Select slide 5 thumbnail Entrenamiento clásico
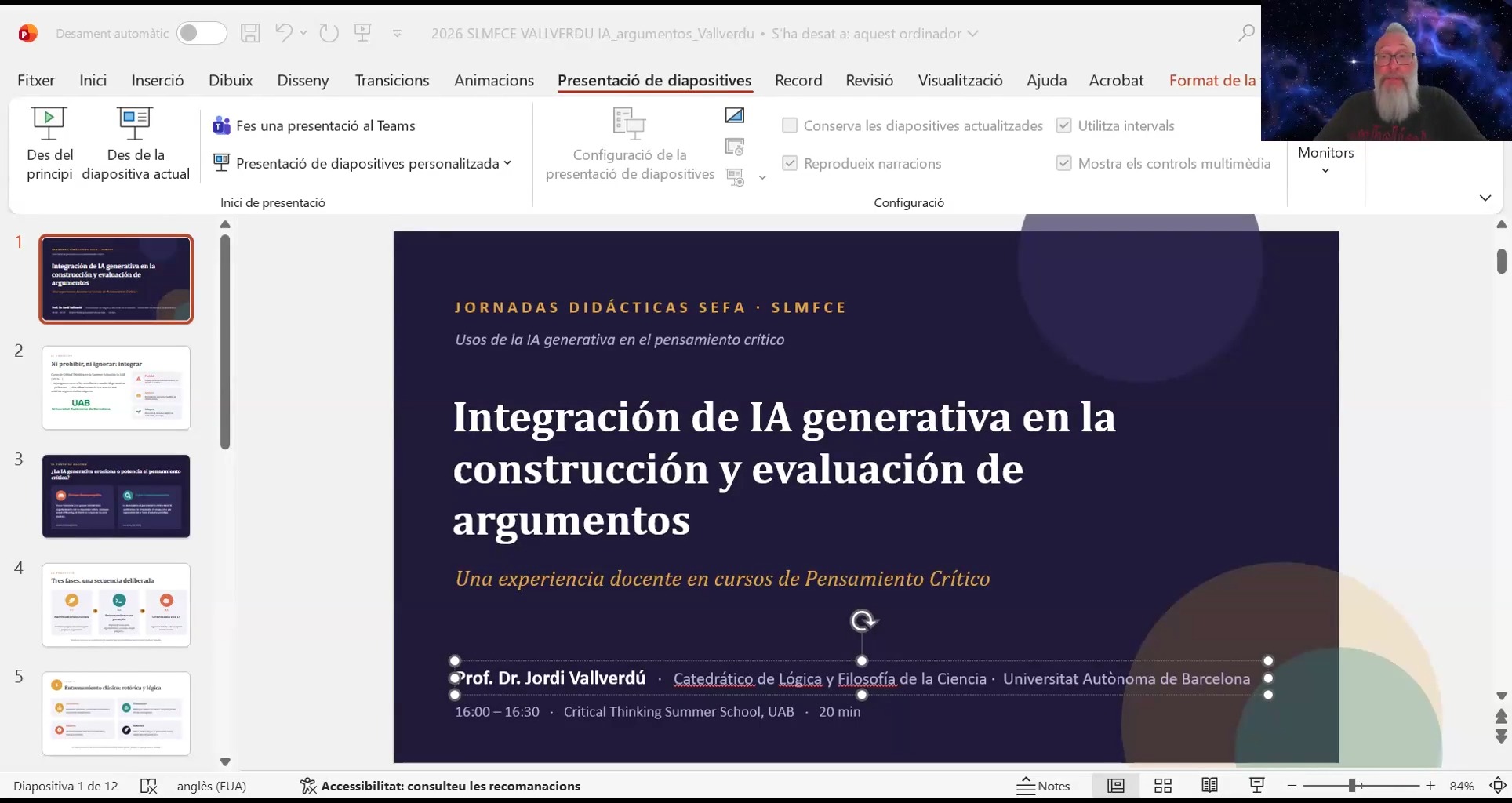 (116, 714)
